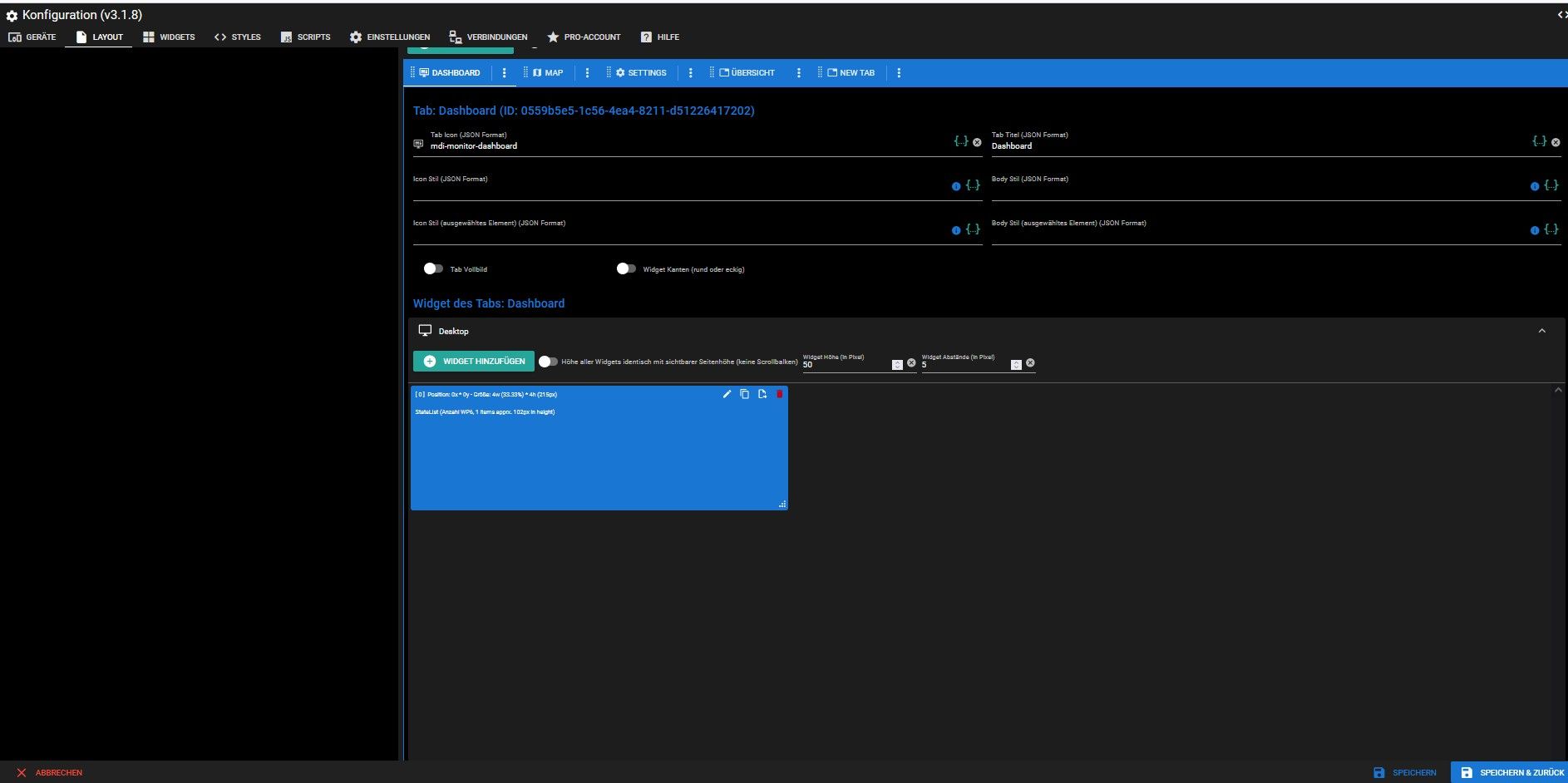Click the Desktop monitor icon
The image size is (1568, 783).
(x=425, y=331)
